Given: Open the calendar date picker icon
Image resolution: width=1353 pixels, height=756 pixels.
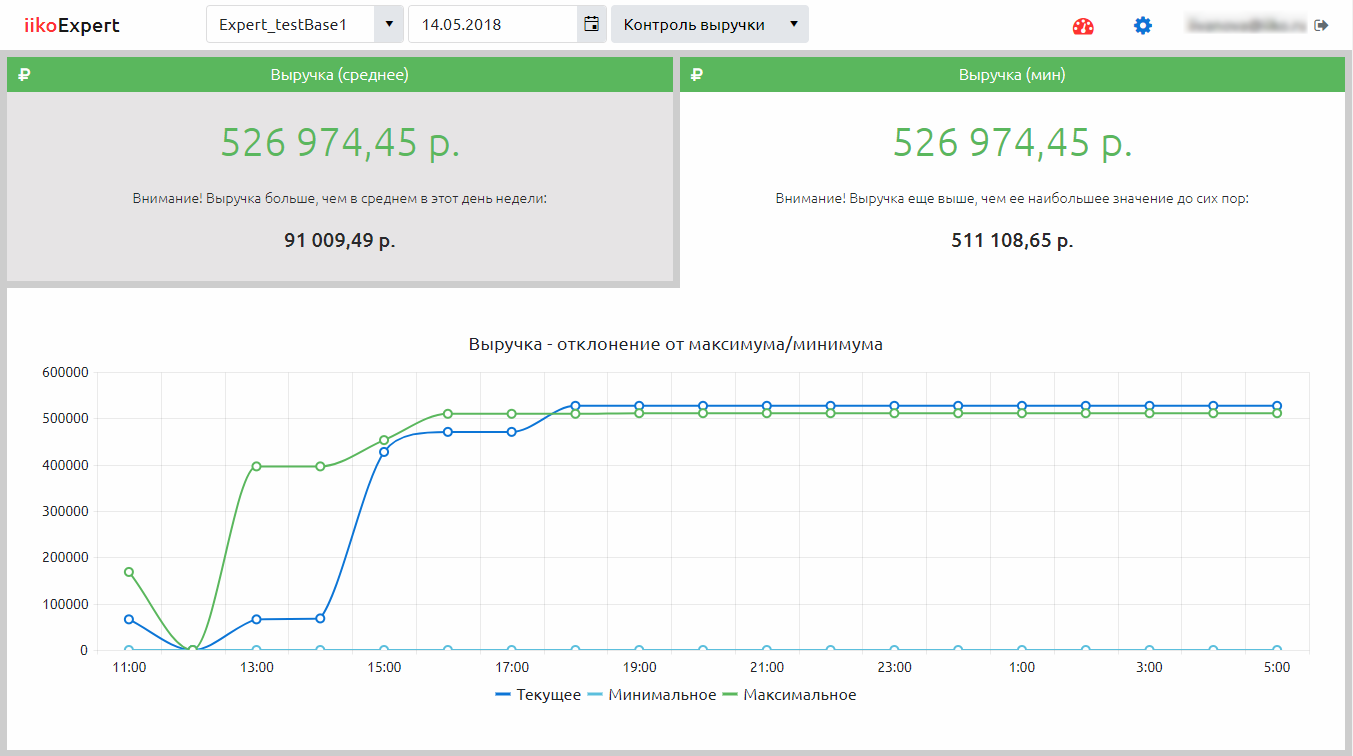Looking at the screenshot, I should click(591, 25).
